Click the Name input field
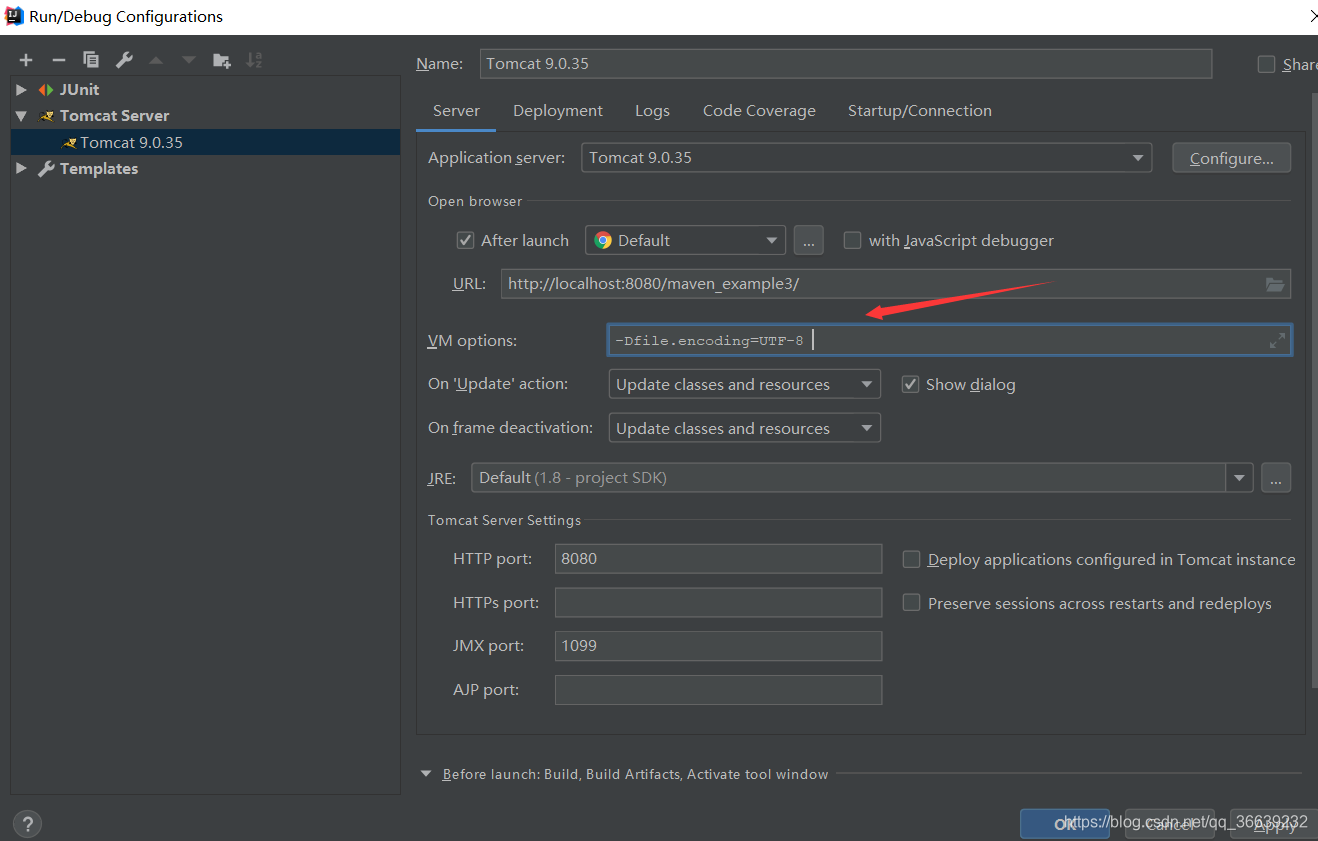Viewport: 1318px width, 841px height. click(x=846, y=63)
